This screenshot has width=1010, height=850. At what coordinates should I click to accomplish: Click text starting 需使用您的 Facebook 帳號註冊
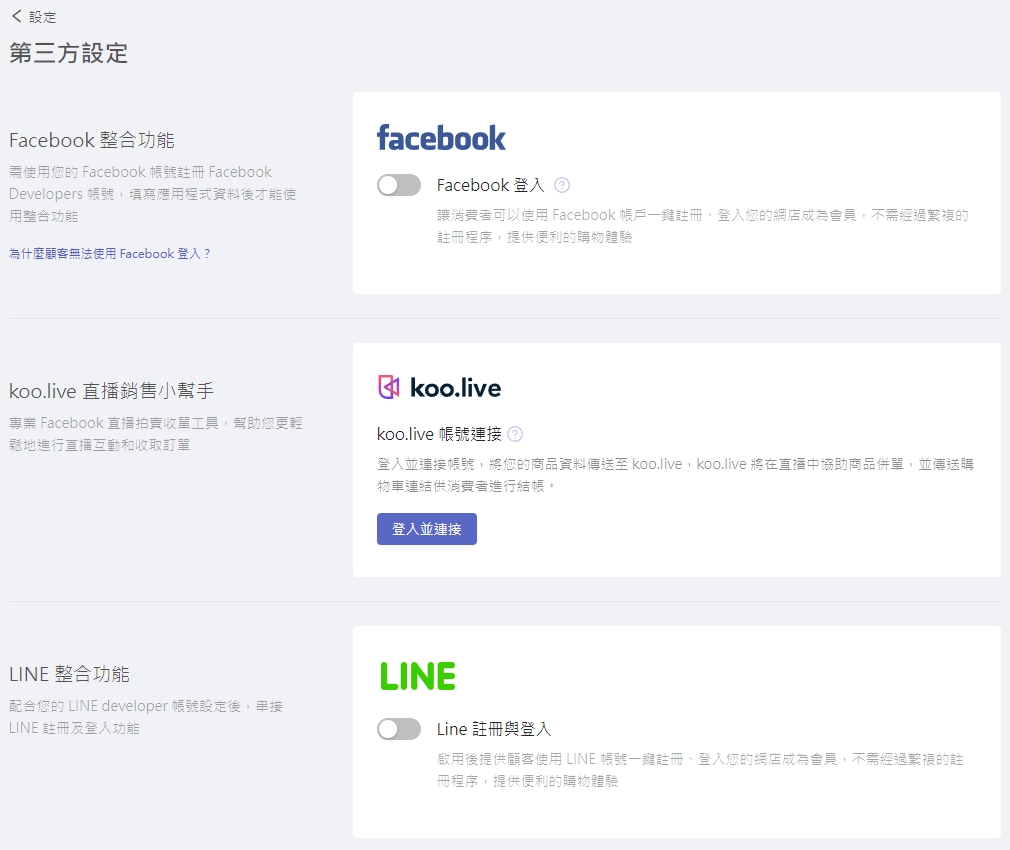(x=153, y=194)
